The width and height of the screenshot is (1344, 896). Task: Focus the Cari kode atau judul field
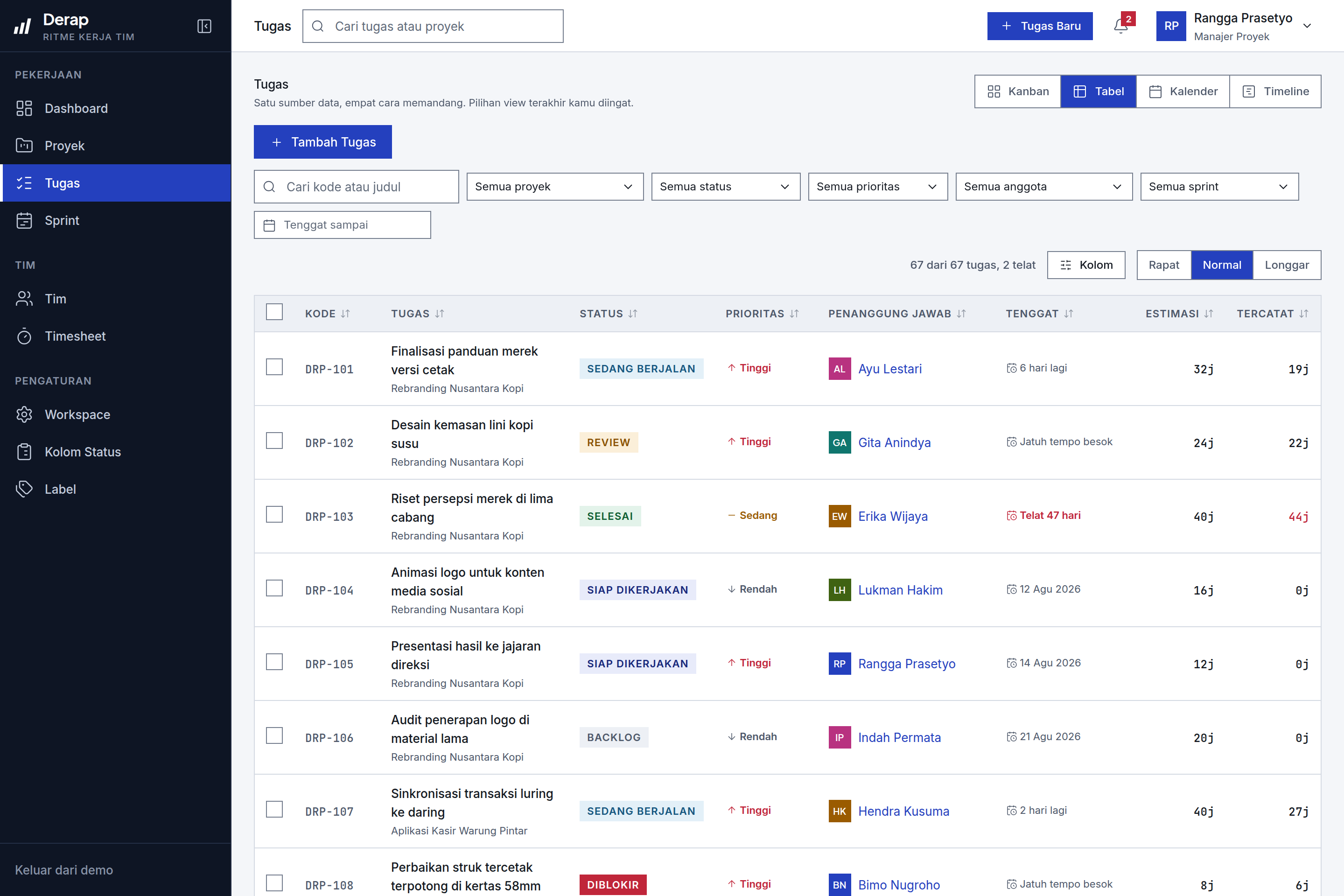[x=356, y=187]
